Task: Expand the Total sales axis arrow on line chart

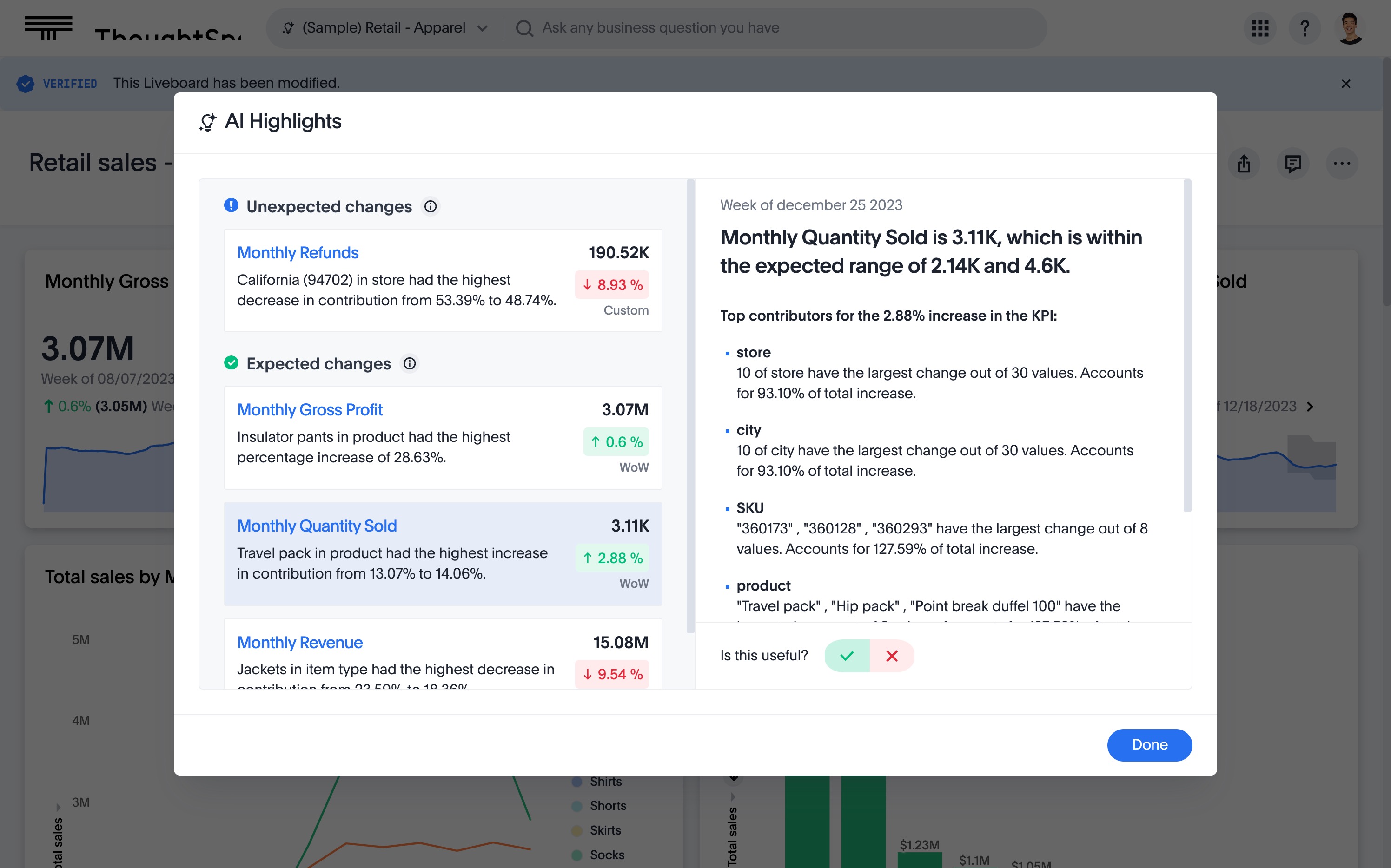Action: [x=58, y=807]
